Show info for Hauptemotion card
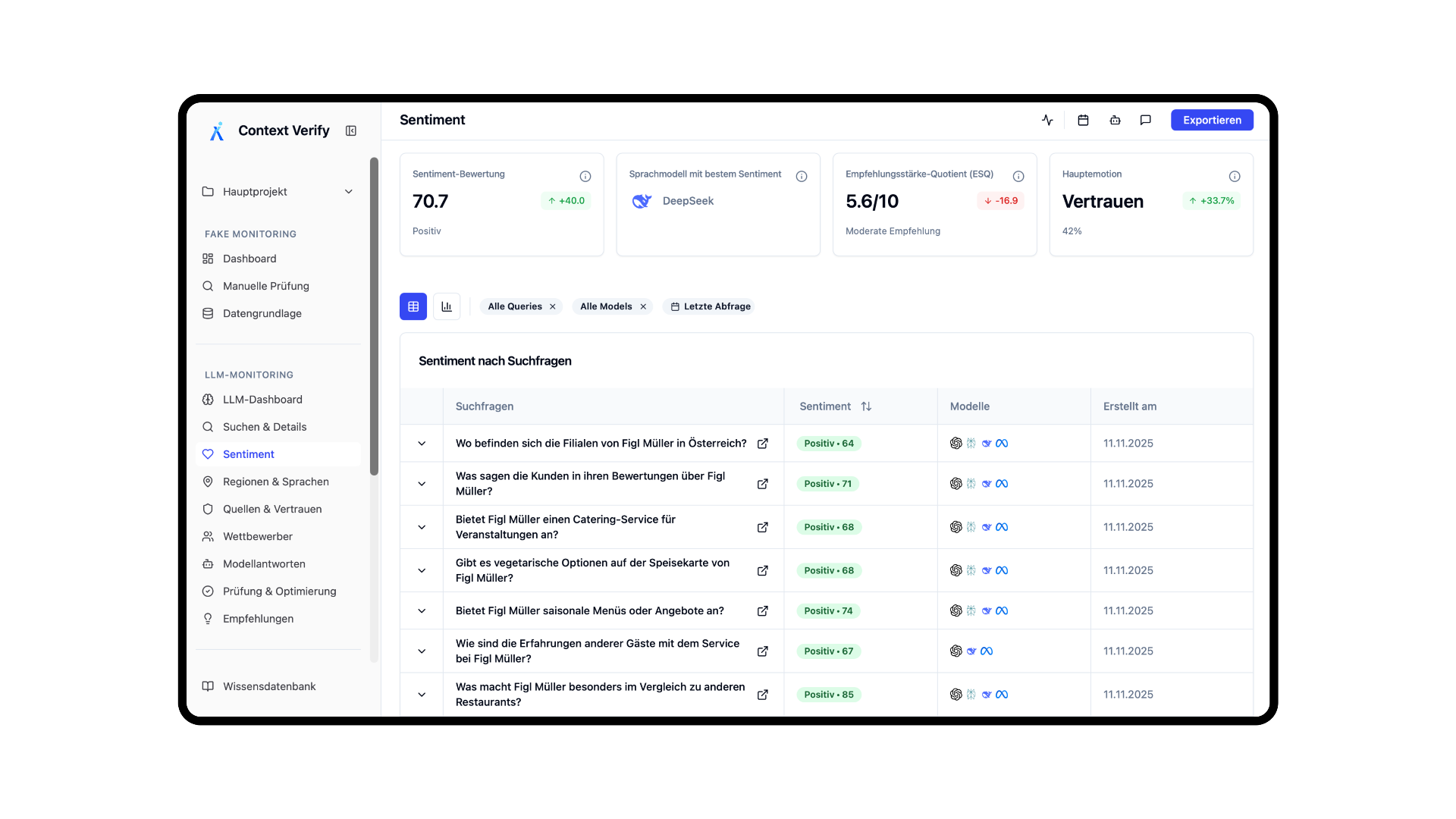 click(x=1235, y=176)
